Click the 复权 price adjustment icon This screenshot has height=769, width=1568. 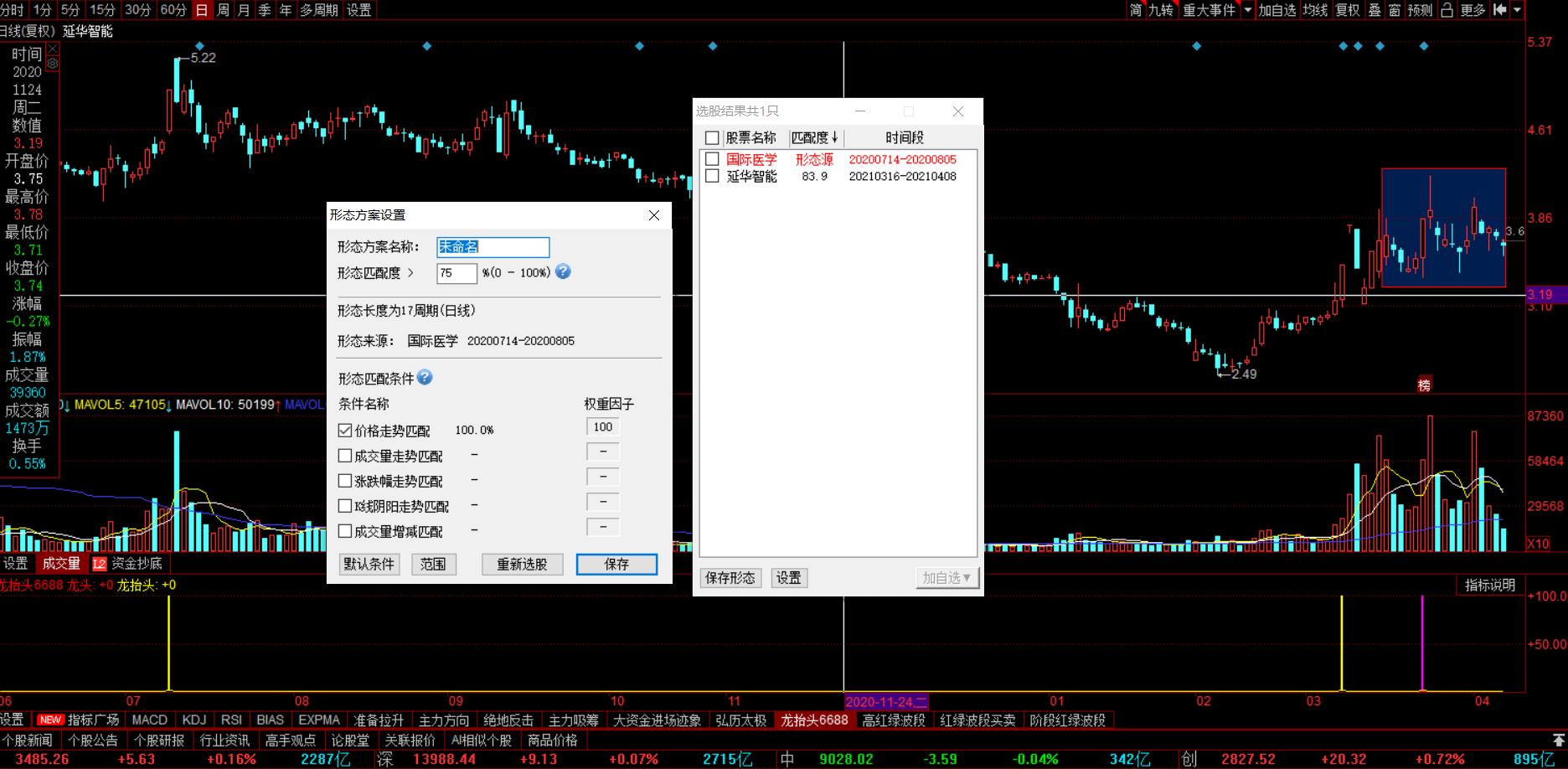click(1347, 10)
